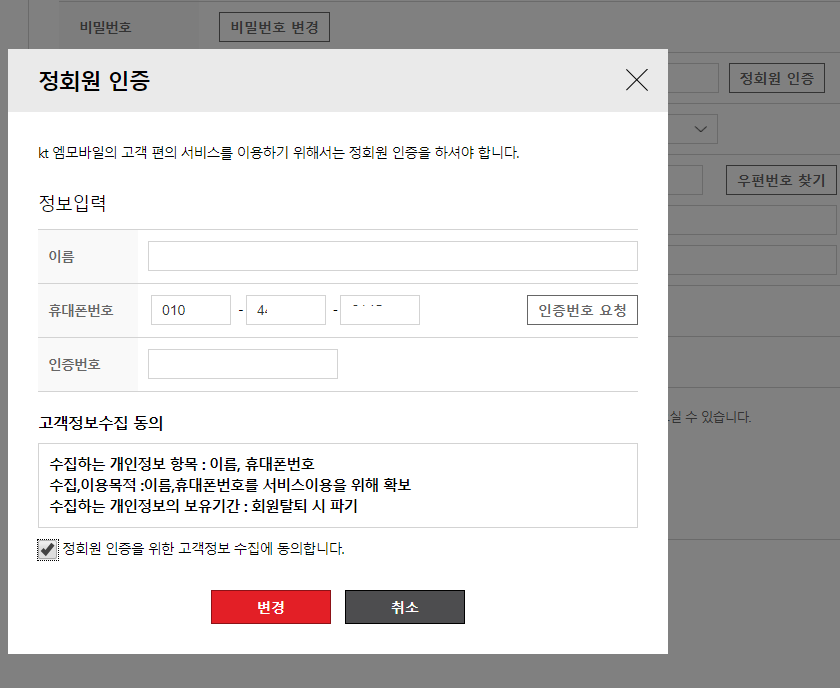Image resolution: width=840 pixels, height=688 pixels.
Task: Close the 정회원 인증 dialog
Action: (x=637, y=80)
